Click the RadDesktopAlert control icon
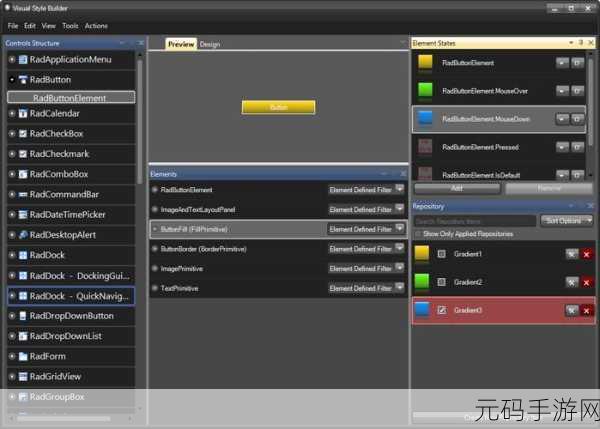This screenshot has height=429, width=600. pyautogui.click(x=23, y=235)
